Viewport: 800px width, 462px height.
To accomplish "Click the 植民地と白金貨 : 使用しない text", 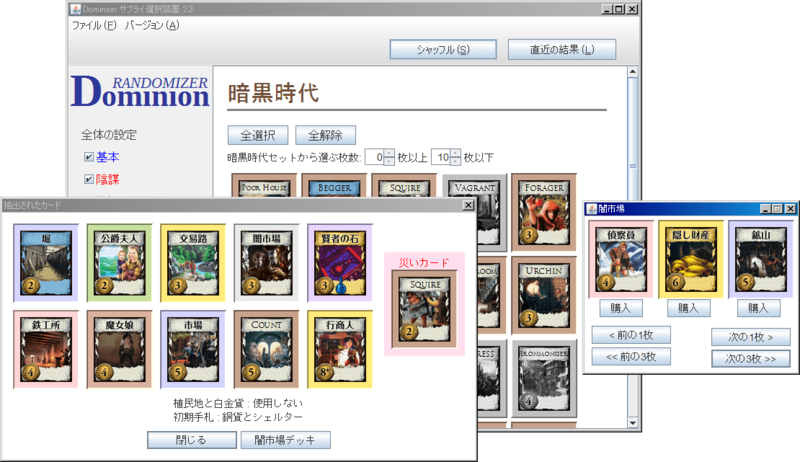I will pyautogui.click(x=238, y=403).
